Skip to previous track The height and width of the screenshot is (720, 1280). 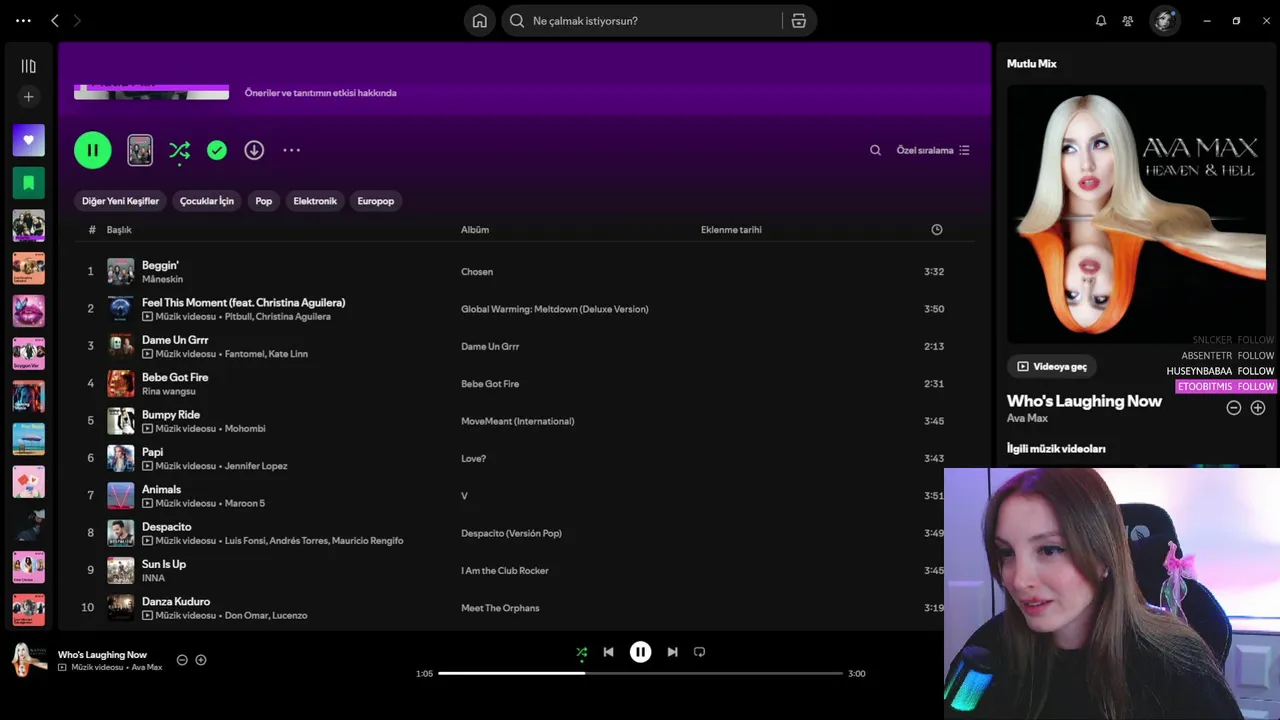(x=608, y=652)
